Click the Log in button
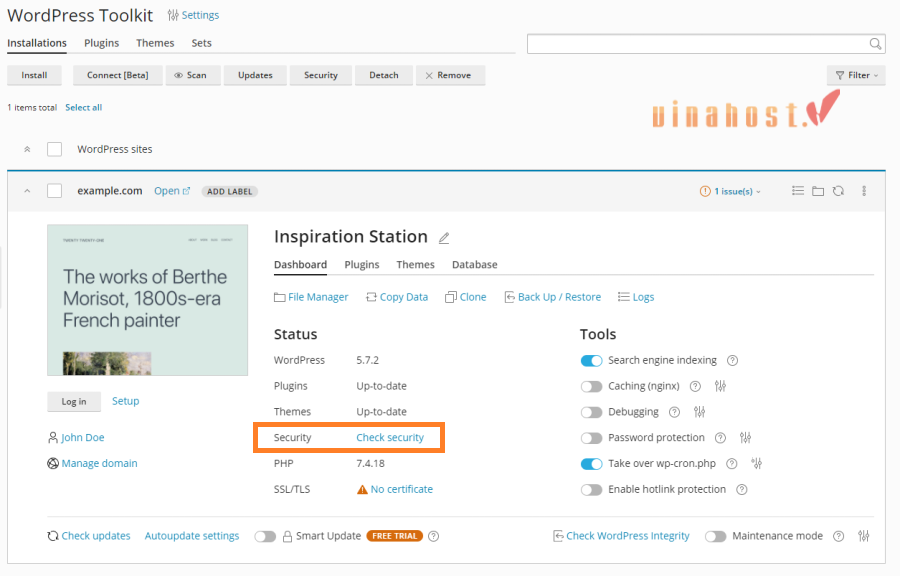Screen dimensions: 900x576 [x=74, y=402]
